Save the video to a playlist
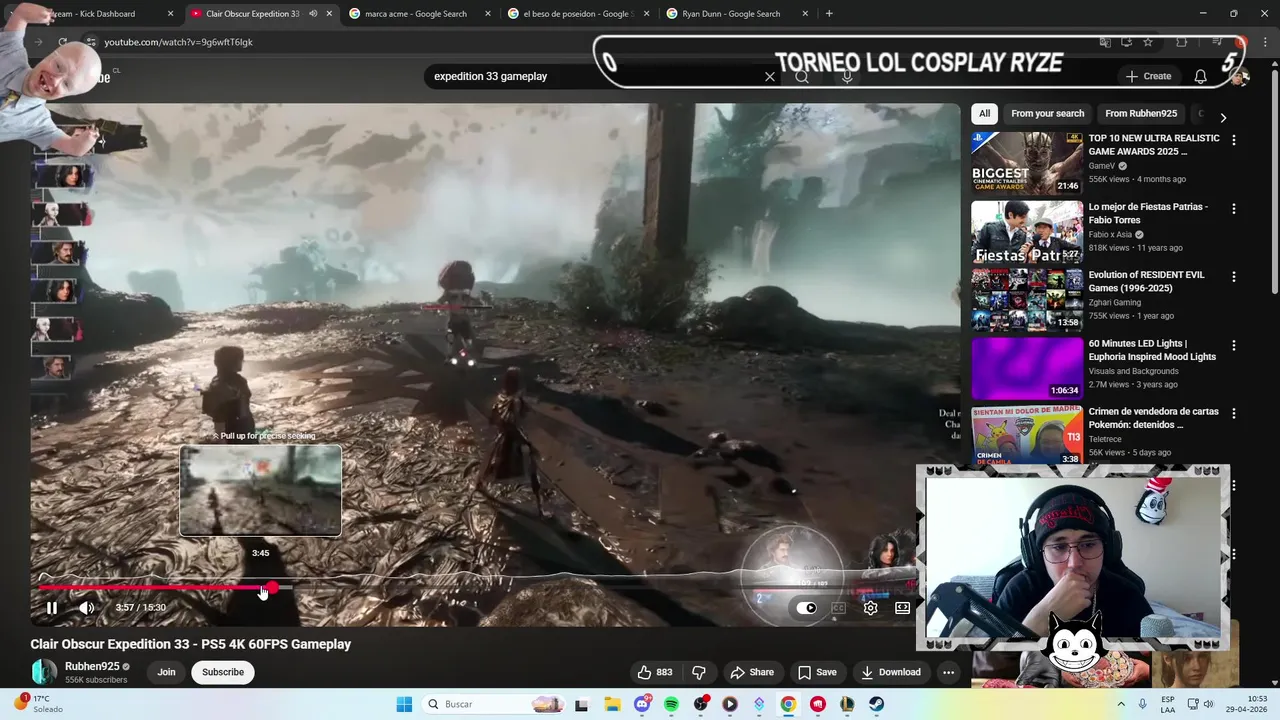Viewport: 1280px width, 720px height. pyautogui.click(x=817, y=672)
